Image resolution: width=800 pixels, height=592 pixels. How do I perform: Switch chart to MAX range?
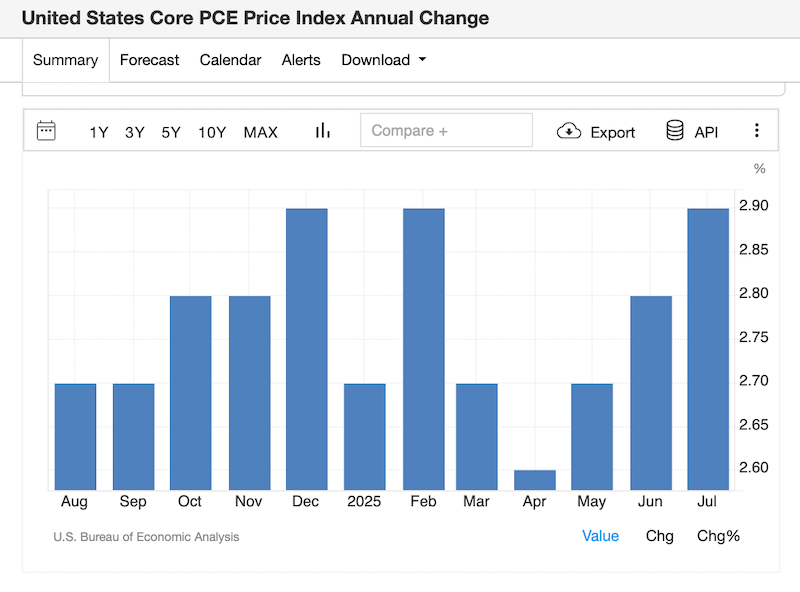click(x=261, y=132)
